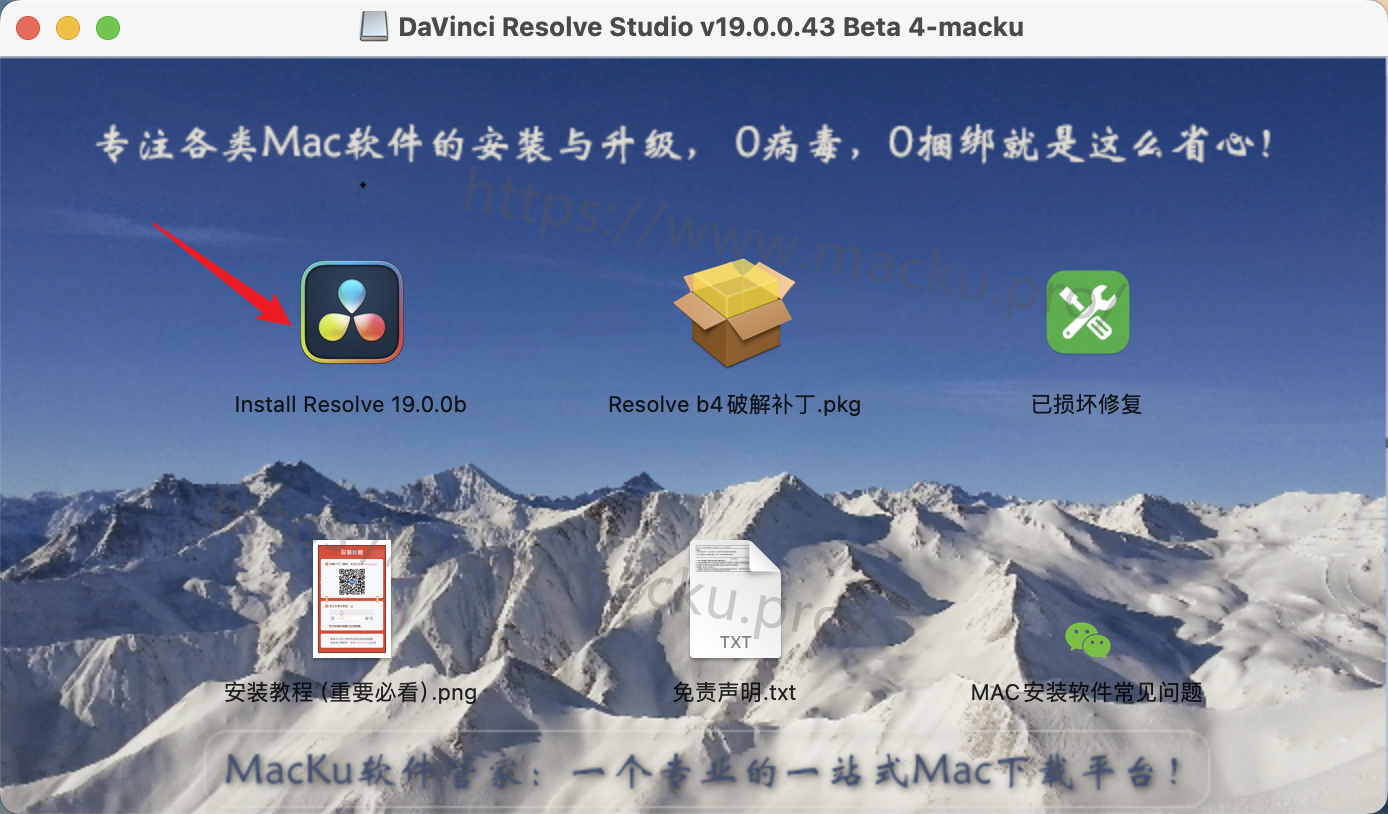The height and width of the screenshot is (814, 1388).
Task: Select the installation tutorial PNG thumbnail
Action: pyautogui.click(x=351, y=598)
